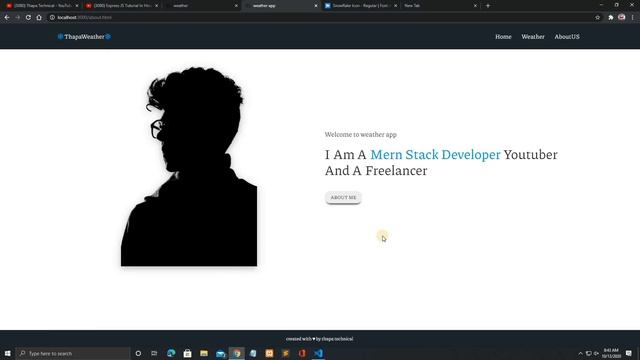Click the Chrome icon on the taskbar
The height and width of the screenshot is (360, 640).
[x=237, y=353]
